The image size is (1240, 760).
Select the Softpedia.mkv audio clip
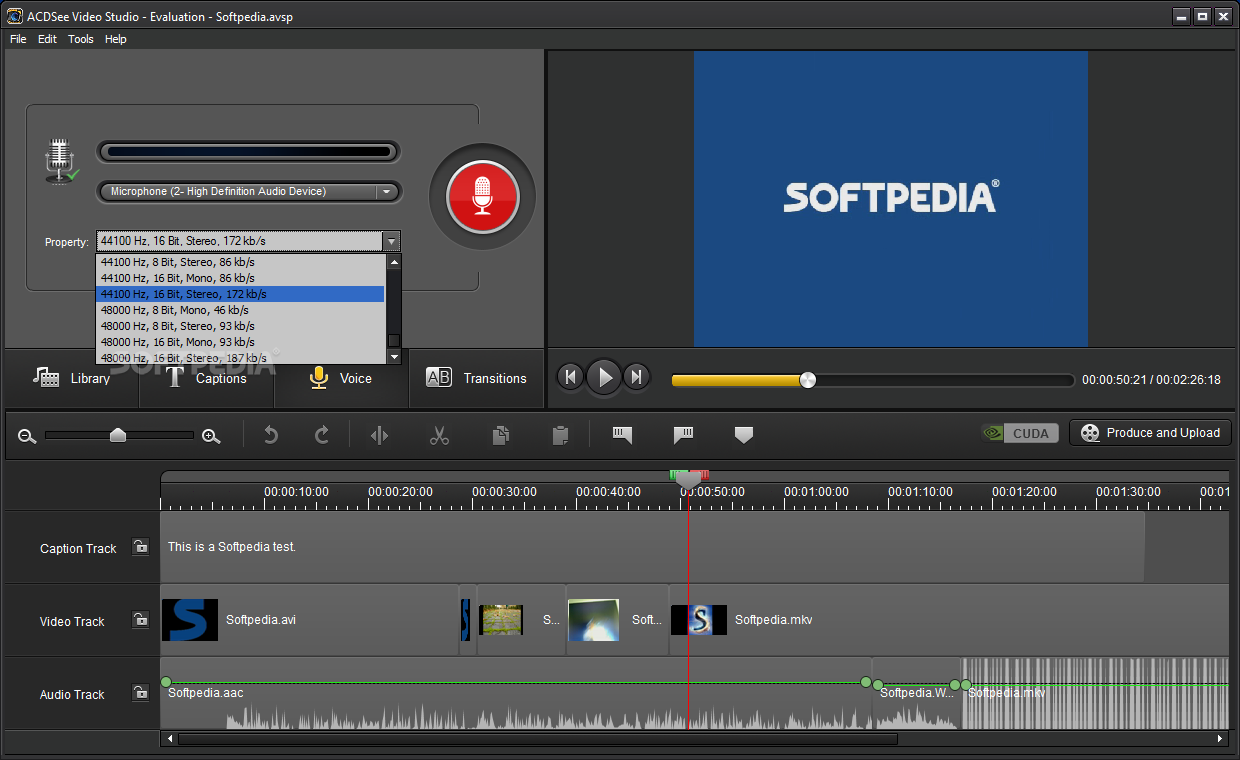(1095, 694)
